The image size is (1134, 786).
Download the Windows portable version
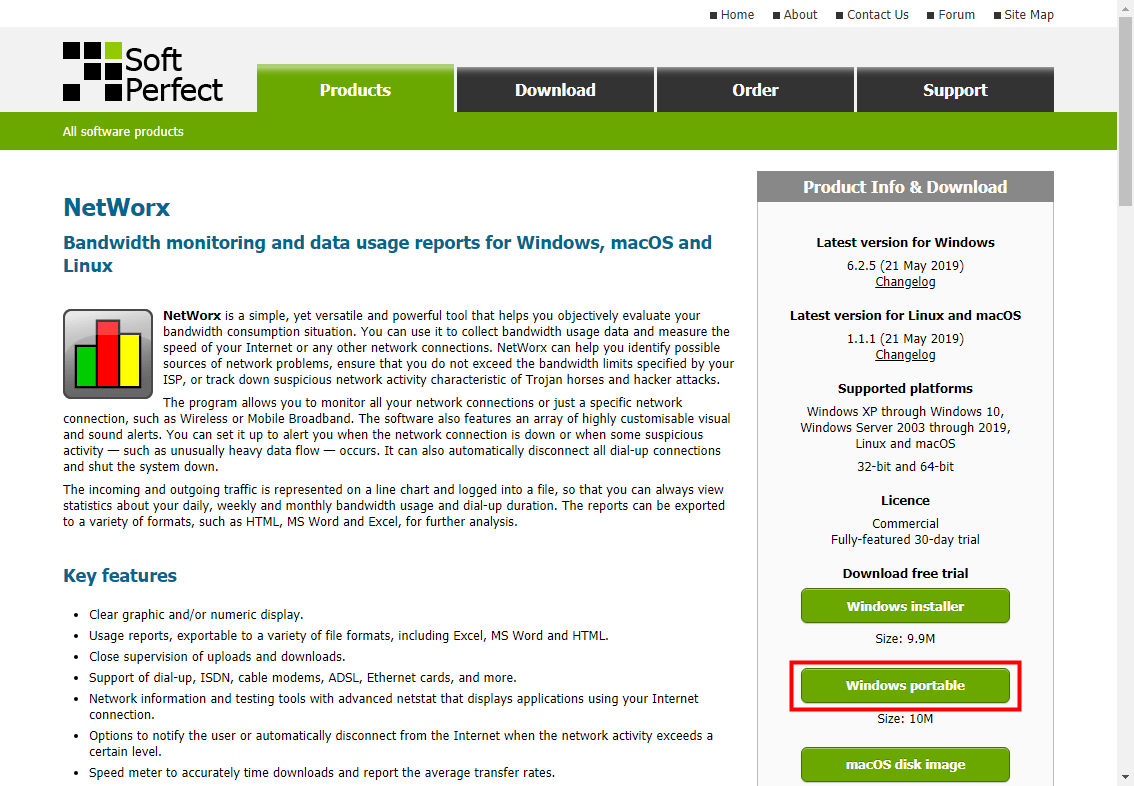[905, 685]
